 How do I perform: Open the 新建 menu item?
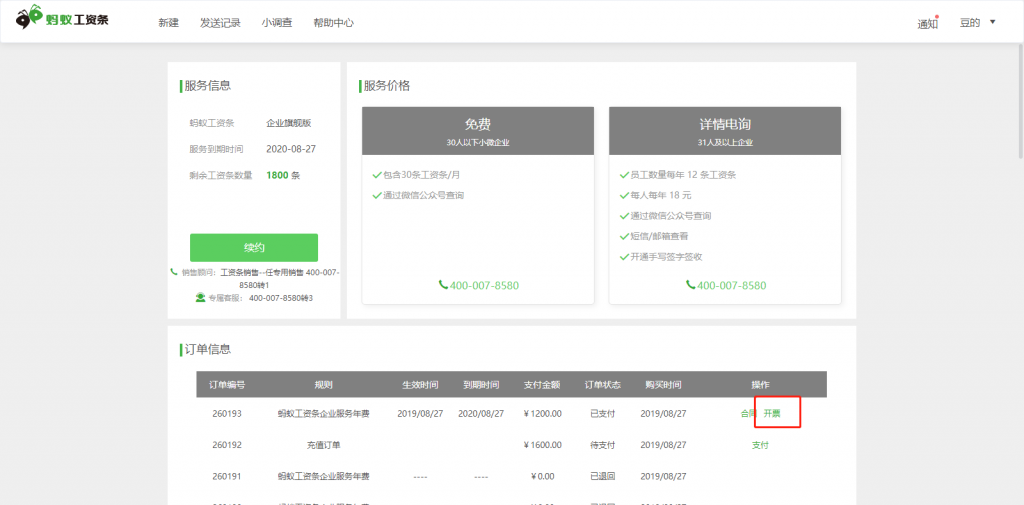click(168, 23)
